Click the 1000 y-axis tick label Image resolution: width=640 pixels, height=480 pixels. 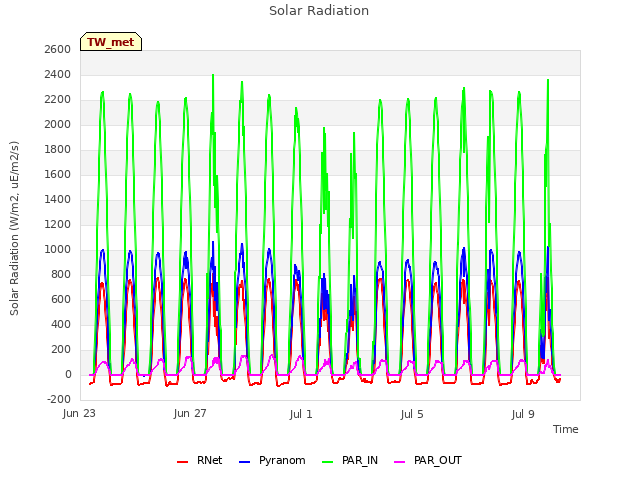click(x=58, y=249)
